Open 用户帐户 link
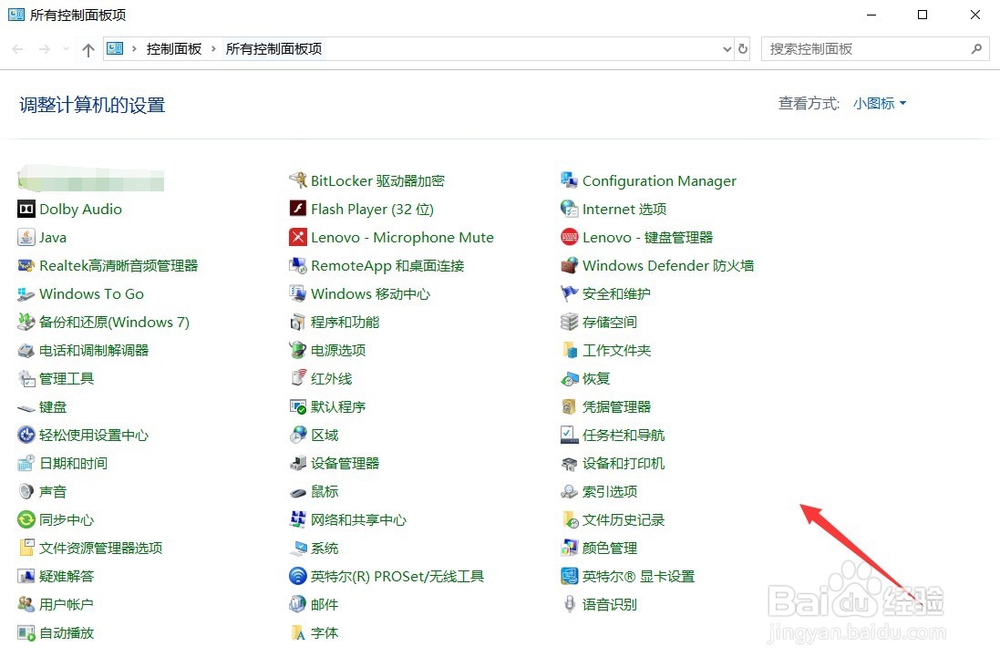Image resolution: width=1000 pixels, height=667 pixels. point(66,605)
